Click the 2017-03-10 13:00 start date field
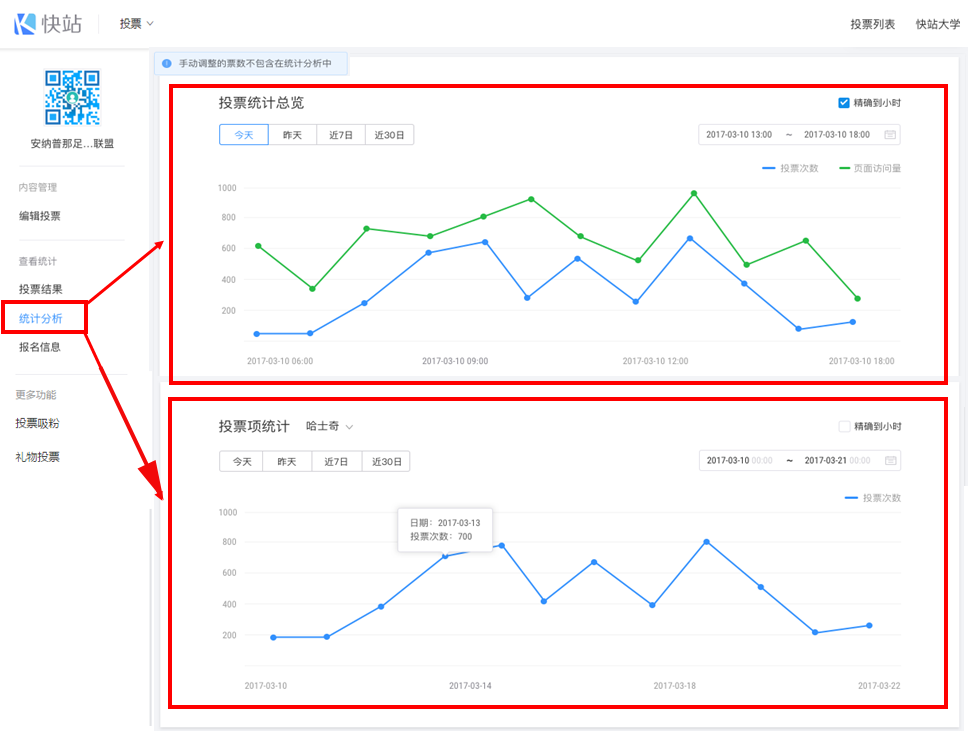Image resolution: width=968 pixels, height=731 pixels. 739,134
